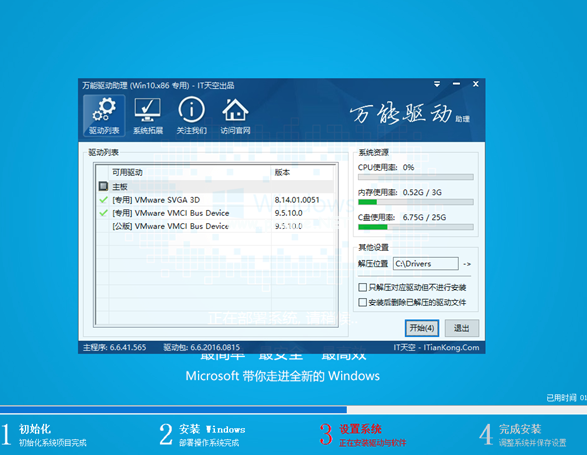
Task: Click installer step 4 完成安装
Action: point(523,435)
